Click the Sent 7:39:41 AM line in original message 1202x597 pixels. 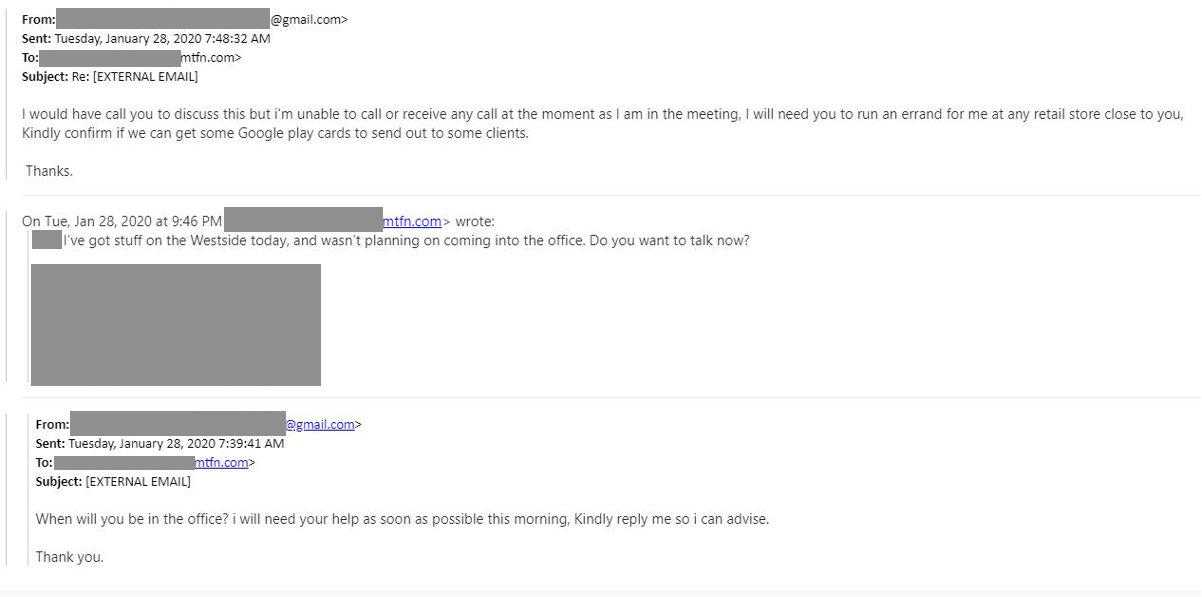[160, 443]
